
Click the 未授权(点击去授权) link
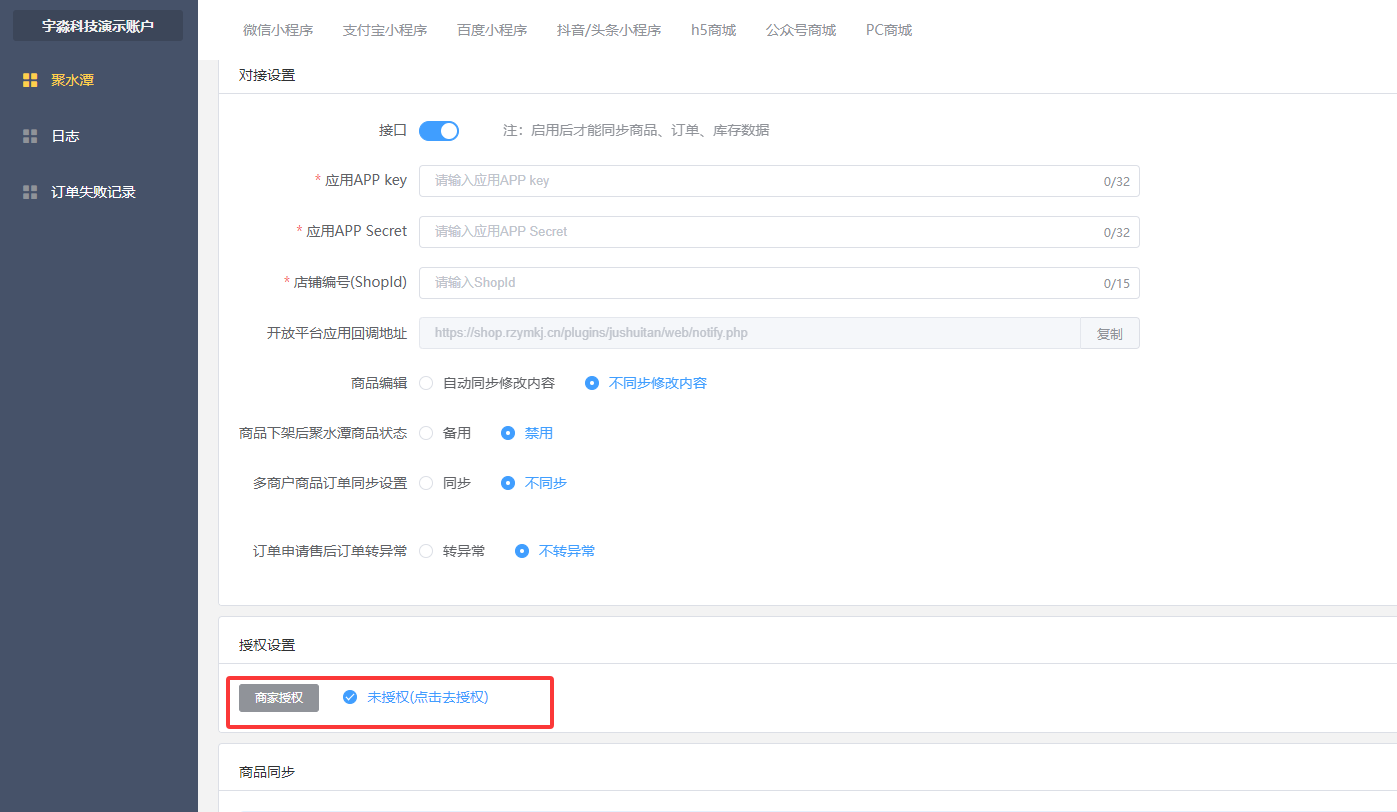(427, 697)
